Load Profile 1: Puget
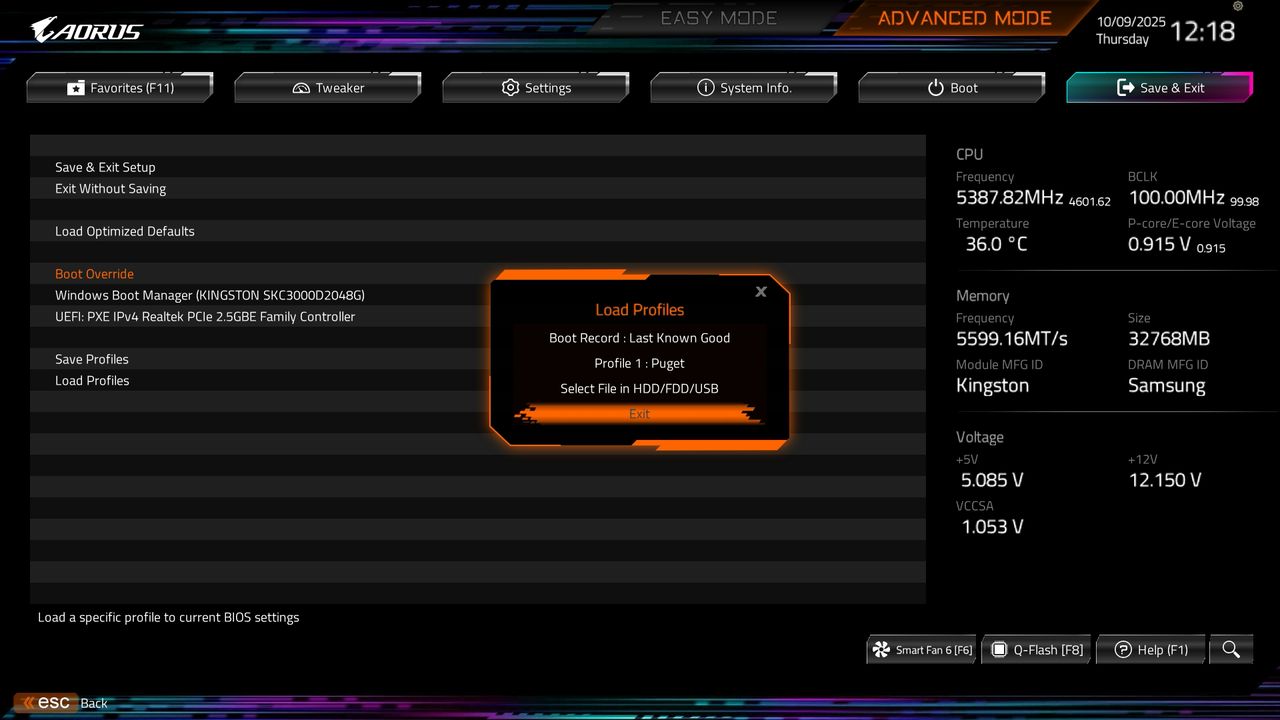The image size is (1280, 720). click(x=639, y=363)
